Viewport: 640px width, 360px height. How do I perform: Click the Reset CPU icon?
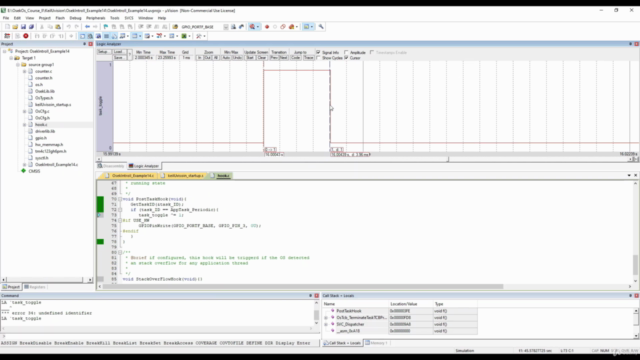coord(7,36)
